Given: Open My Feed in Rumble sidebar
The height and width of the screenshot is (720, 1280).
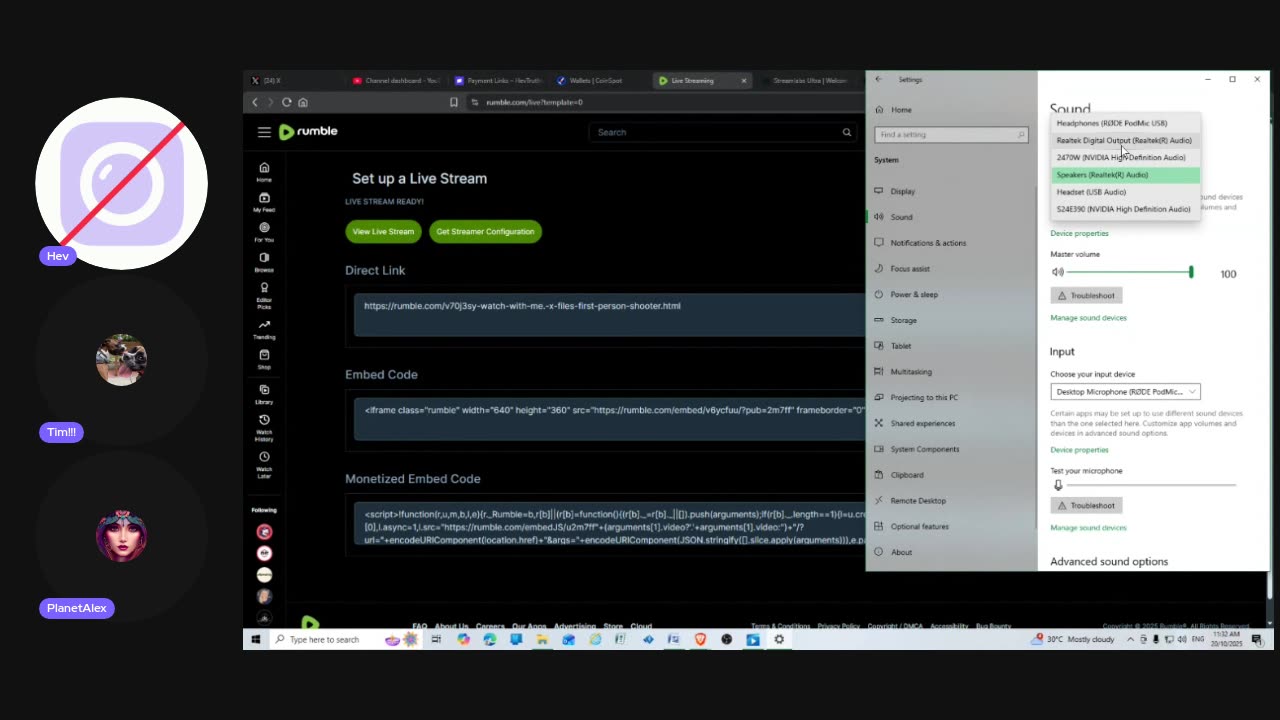Looking at the screenshot, I should pyautogui.click(x=264, y=202).
